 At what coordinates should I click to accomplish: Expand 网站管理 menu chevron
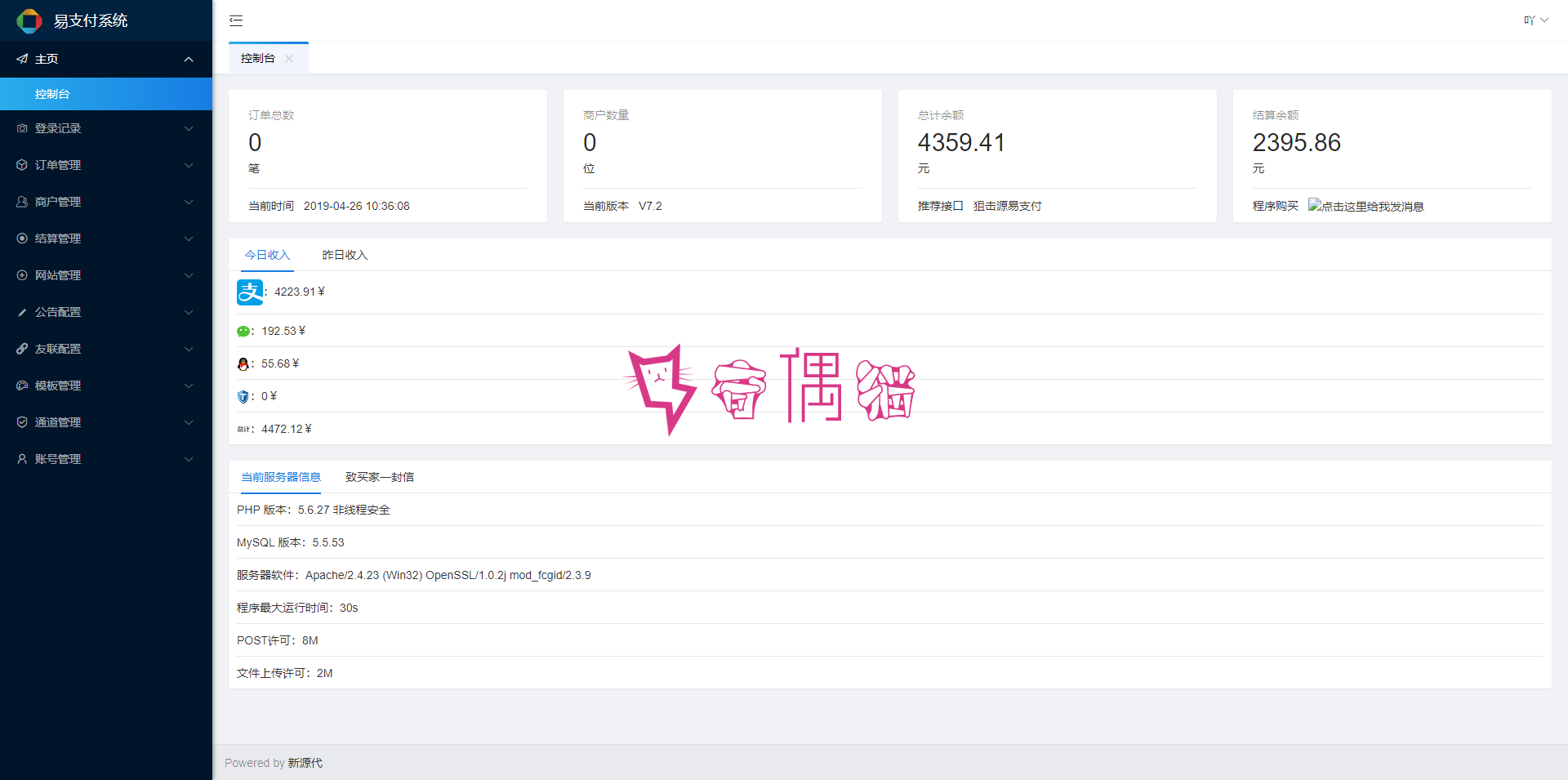pos(189,275)
